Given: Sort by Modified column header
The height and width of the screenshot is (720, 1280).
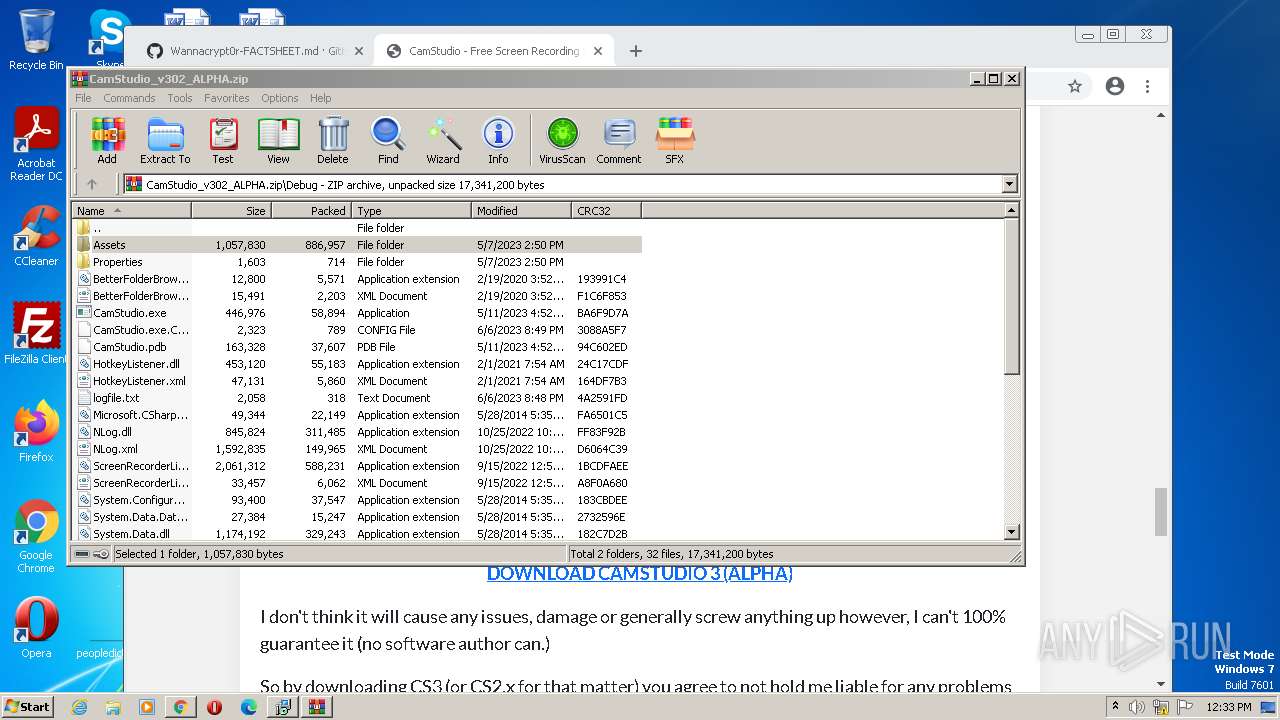Looking at the screenshot, I should [x=521, y=210].
